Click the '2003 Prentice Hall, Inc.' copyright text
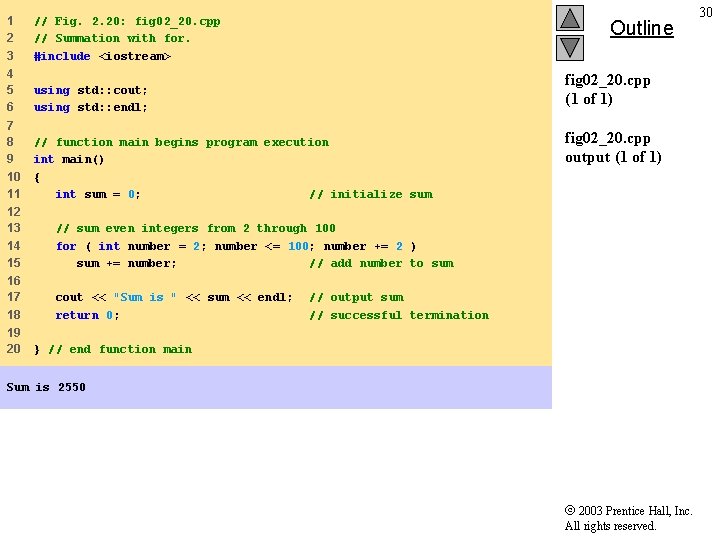720x540 pixels. [x=629, y=511]
